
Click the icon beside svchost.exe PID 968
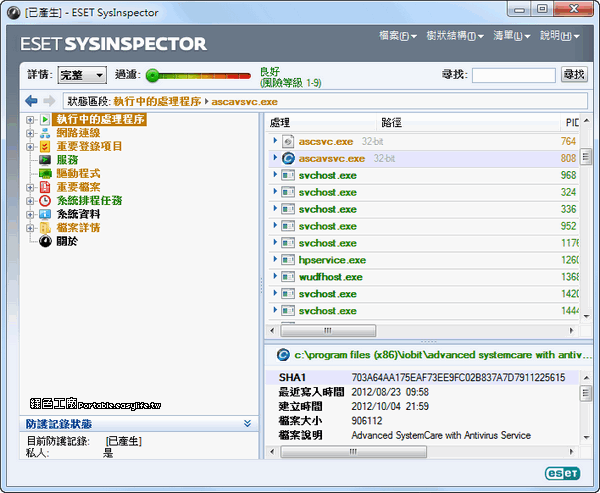pyautogui.click(x=288, y=175)
